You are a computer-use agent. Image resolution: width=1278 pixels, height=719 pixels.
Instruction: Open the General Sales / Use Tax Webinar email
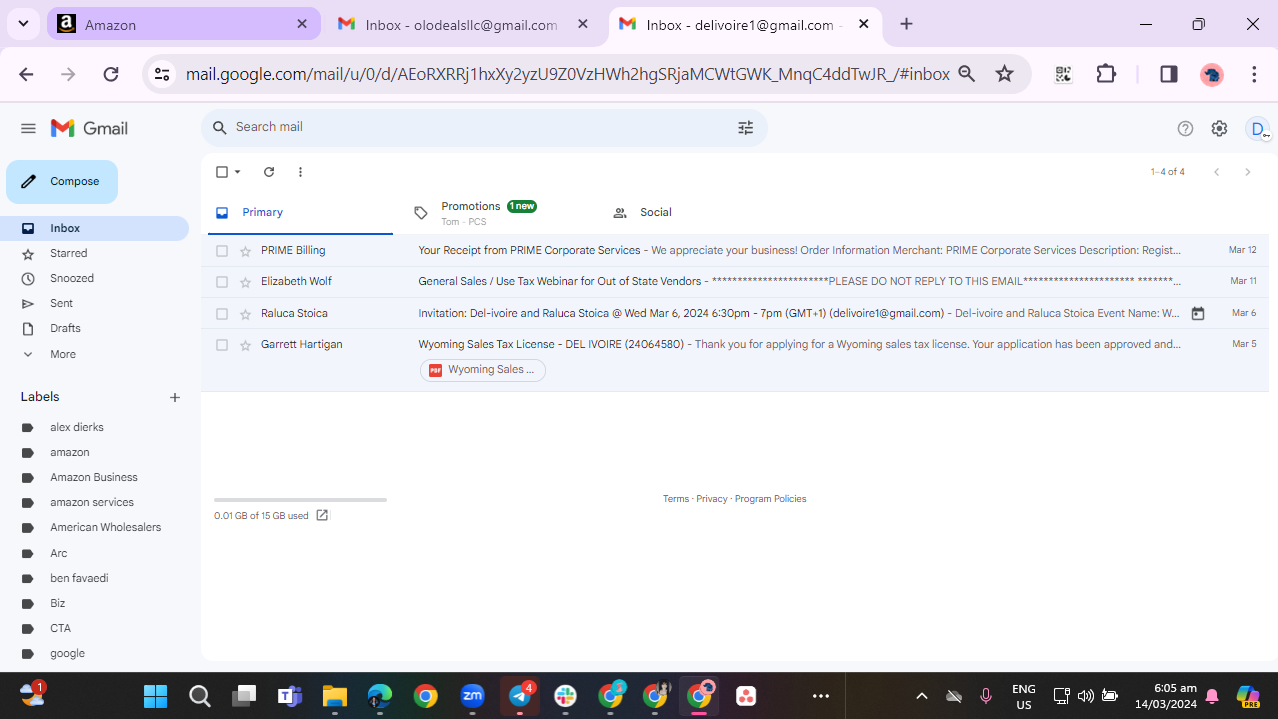coord(735,282)
